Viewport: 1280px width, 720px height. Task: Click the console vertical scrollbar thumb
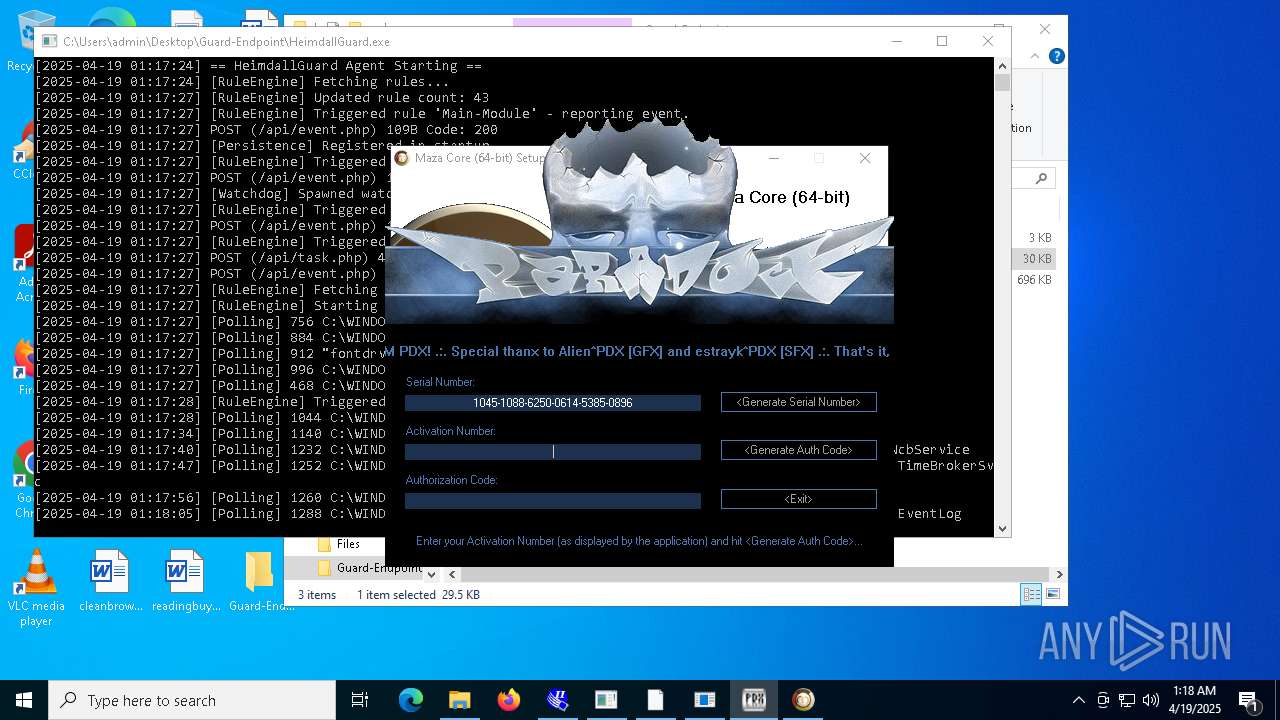coord(1002,83)
